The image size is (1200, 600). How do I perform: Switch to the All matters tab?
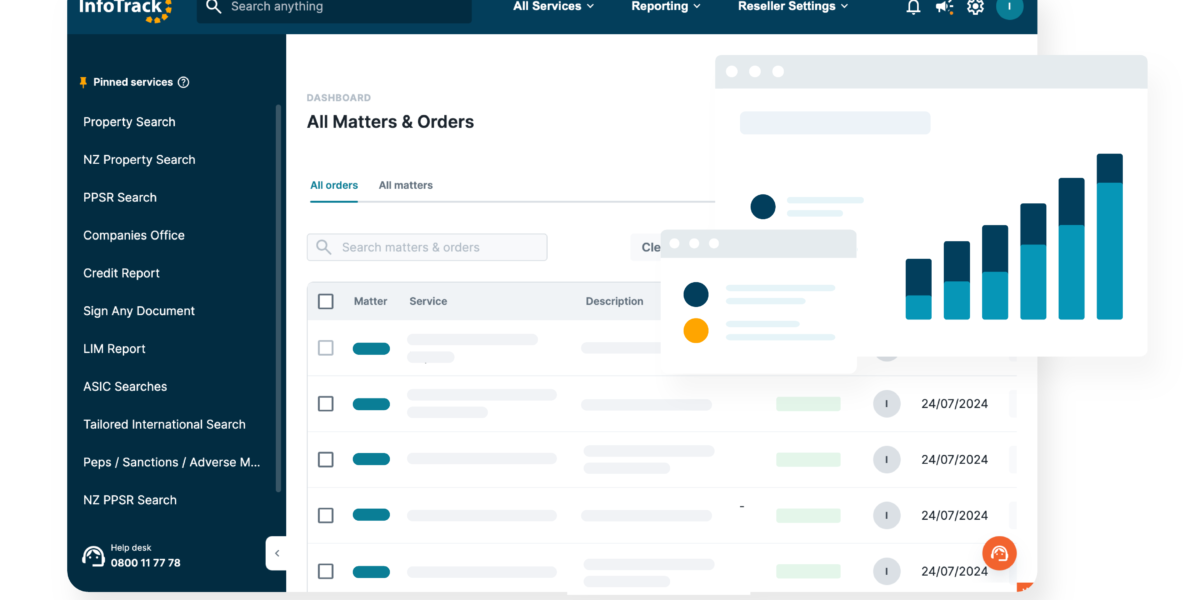pyautogui.click(x=406, y=185)
